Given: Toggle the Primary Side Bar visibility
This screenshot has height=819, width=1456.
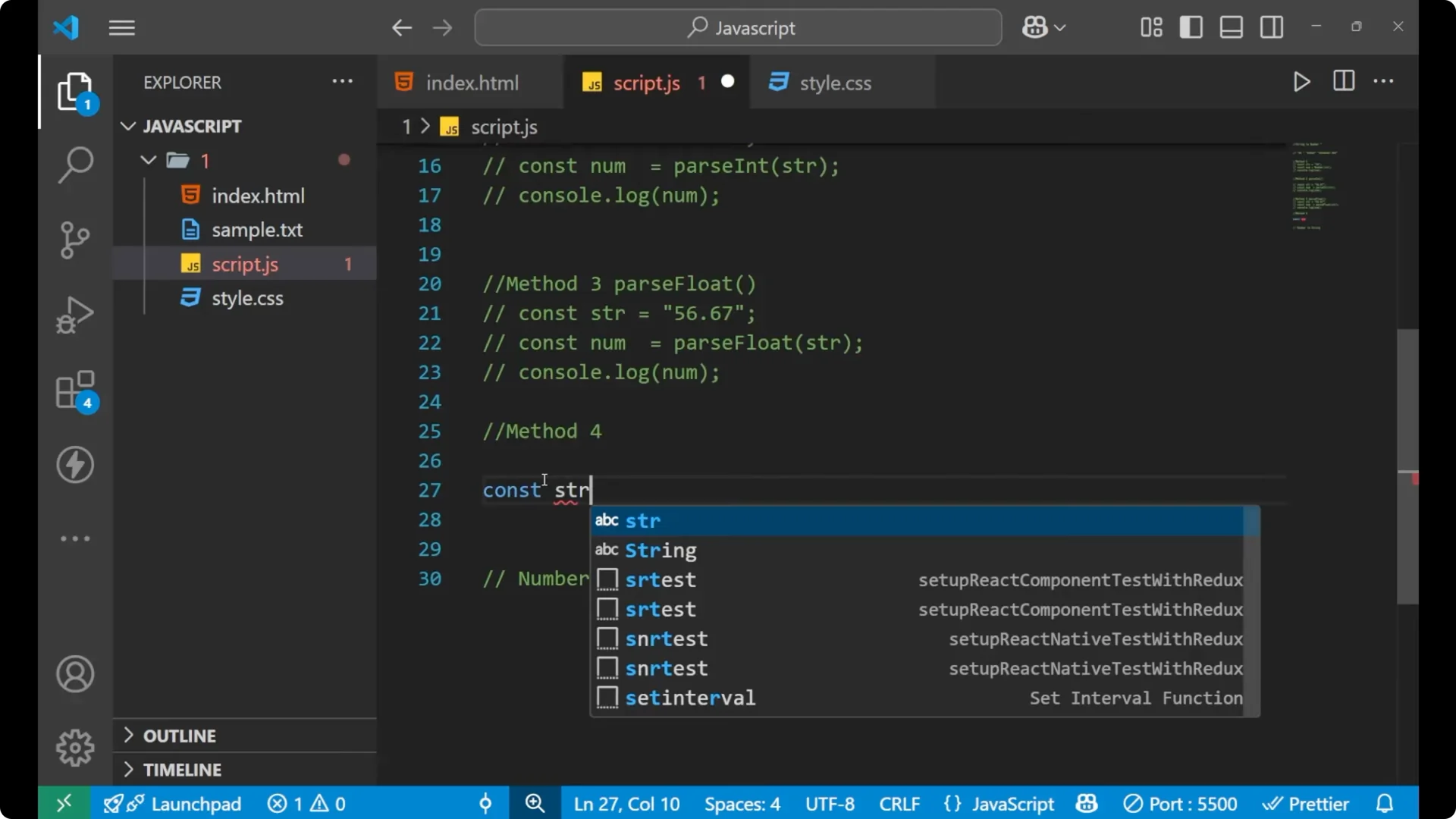Looking at the screenshot, I should click(1191, 27).
